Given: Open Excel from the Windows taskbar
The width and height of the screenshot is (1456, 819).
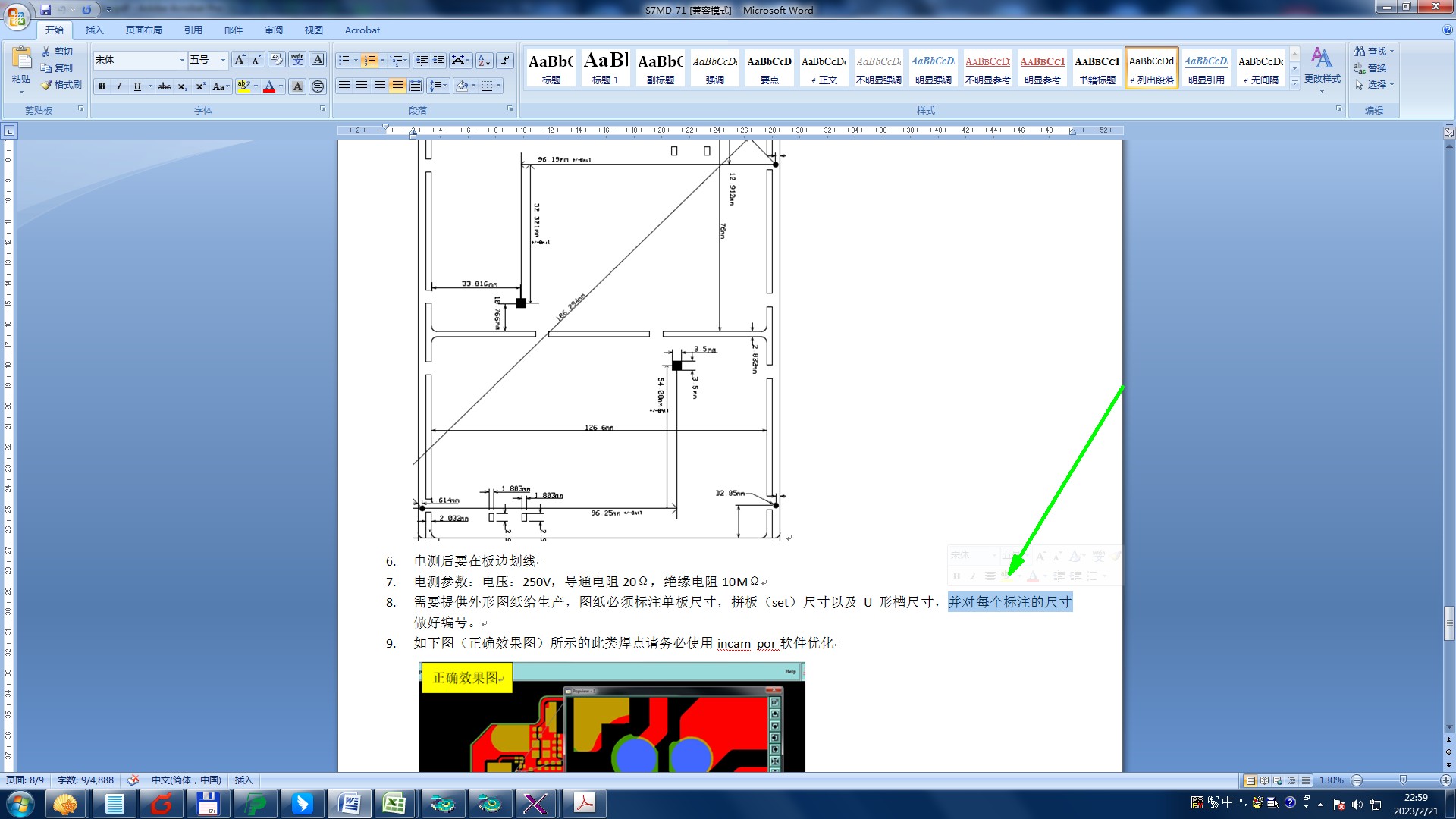Looking at the screenshot, I should click(x=394, y=803).
